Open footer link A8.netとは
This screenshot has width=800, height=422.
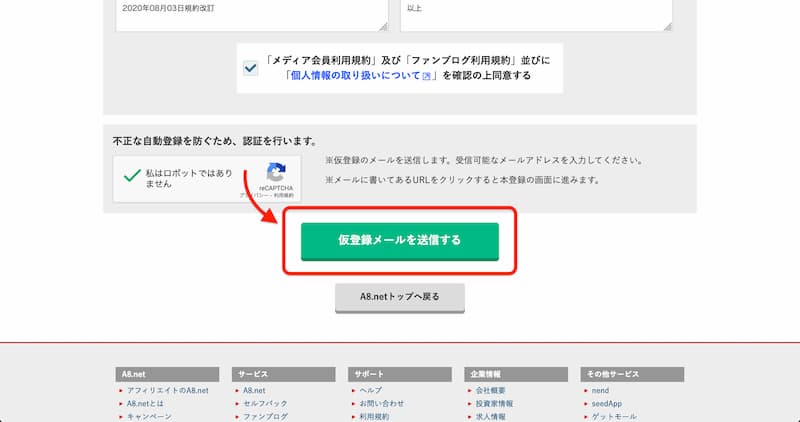coord(145,403)
